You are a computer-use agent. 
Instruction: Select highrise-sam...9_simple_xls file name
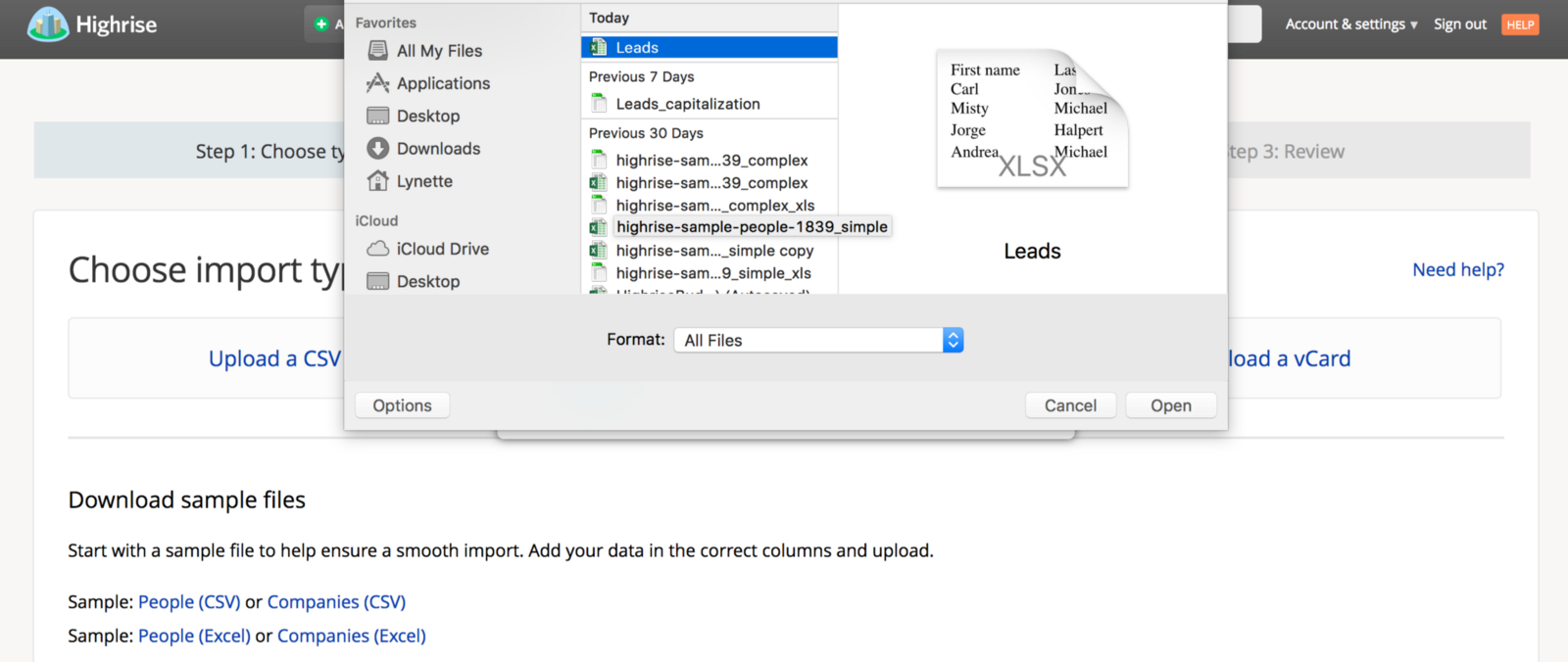pyautogui.click(x=713, y=273)
